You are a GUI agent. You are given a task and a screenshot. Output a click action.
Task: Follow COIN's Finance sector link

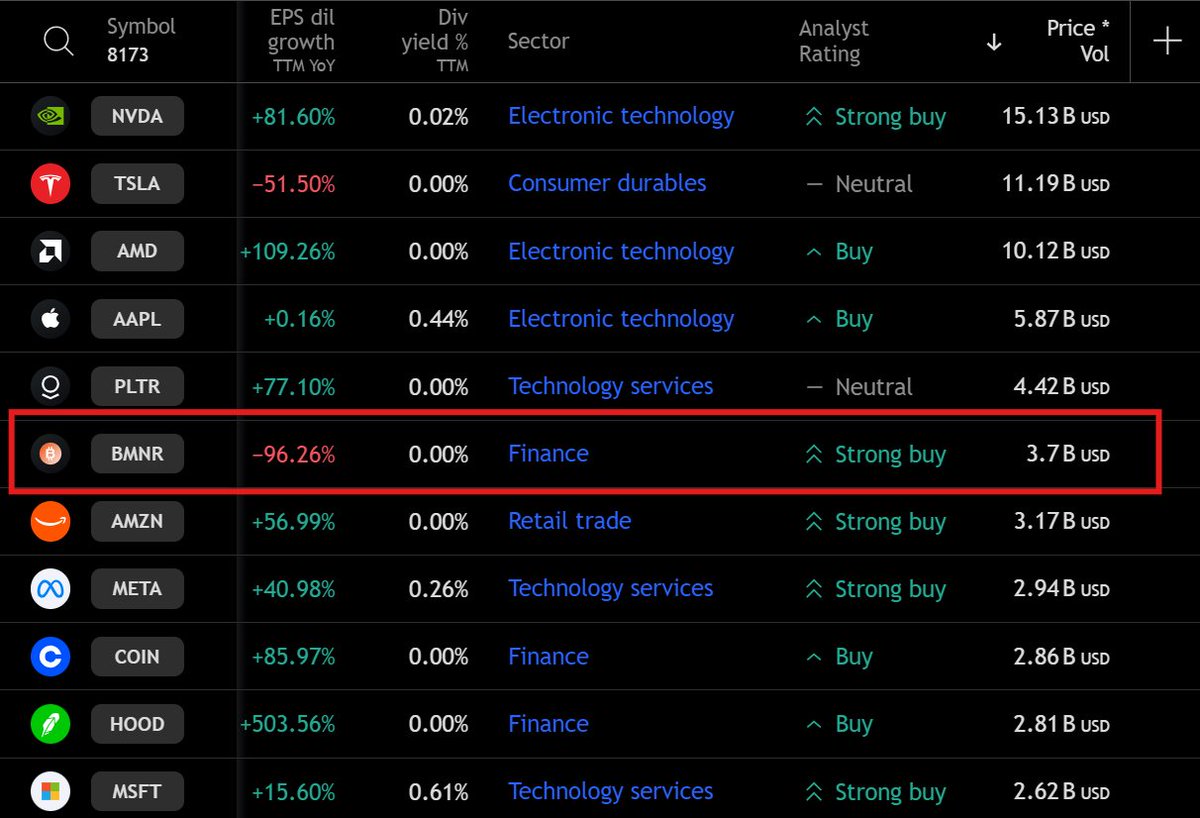pos(548,656)
